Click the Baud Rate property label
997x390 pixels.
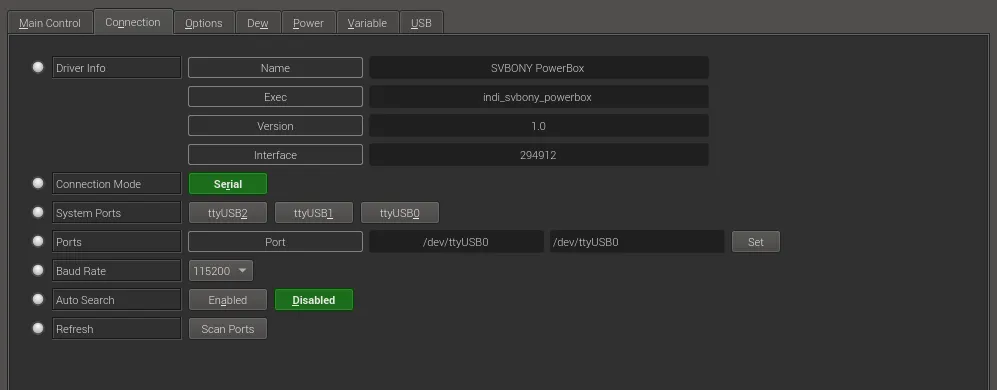pos(117,271)
